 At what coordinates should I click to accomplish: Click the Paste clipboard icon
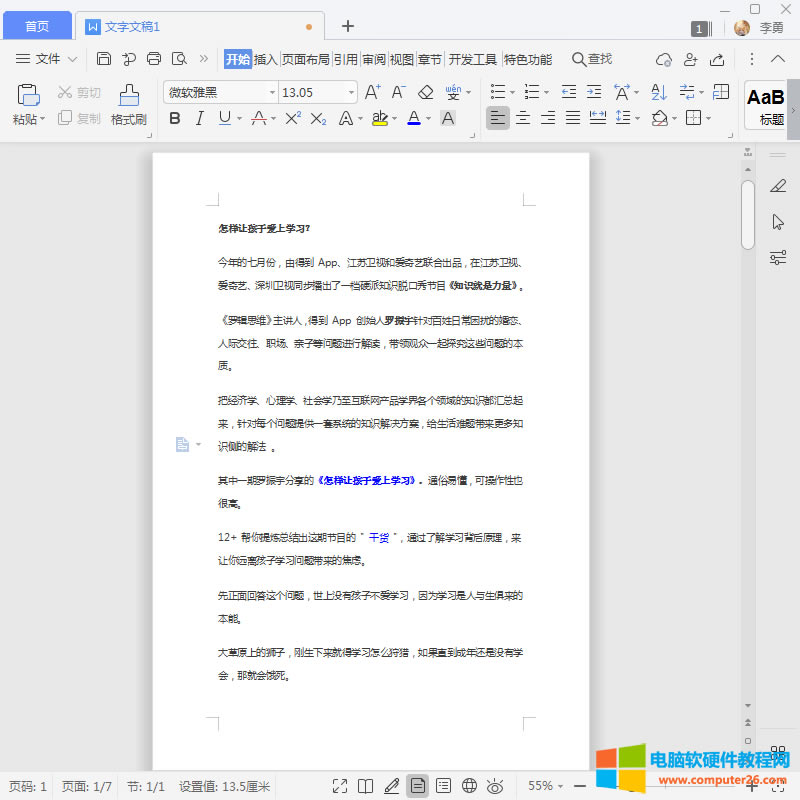[28, 95]
